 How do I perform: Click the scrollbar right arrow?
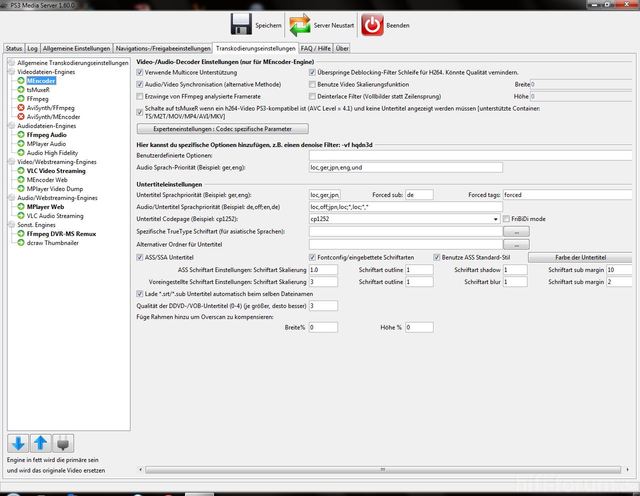tap(627, 469)
